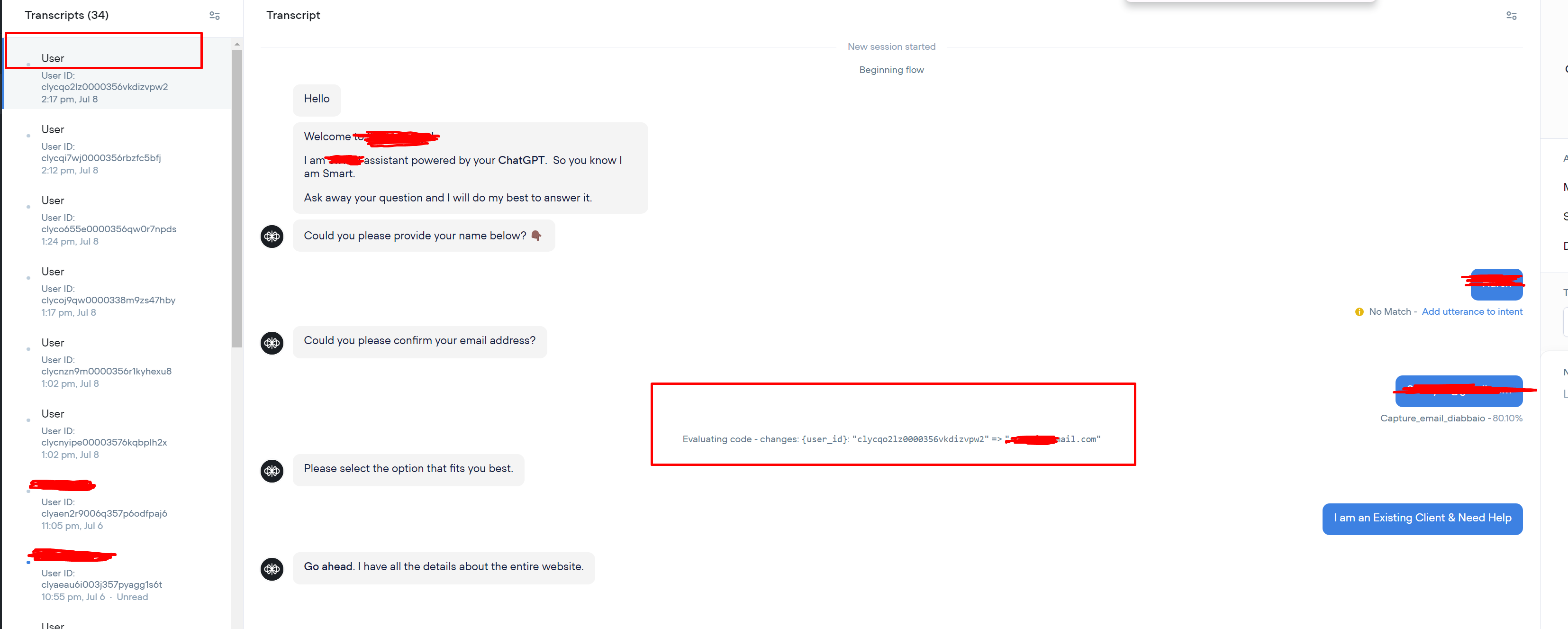This screenshot has width=1568, height=629.
Task: Click 10:55 pm, Jul 6 Unread timestamp
Action: pyautogui.click(x=94, y=597)
